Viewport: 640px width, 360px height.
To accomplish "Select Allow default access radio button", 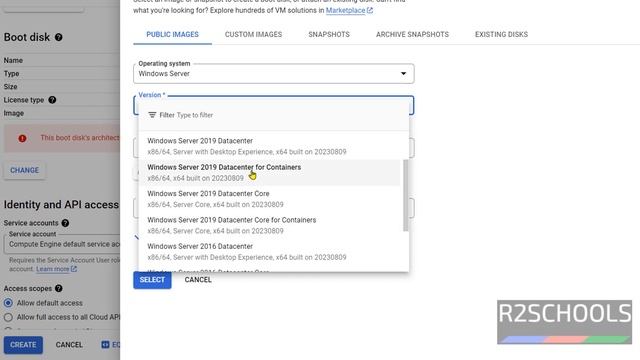I will (x=8, y=303).
